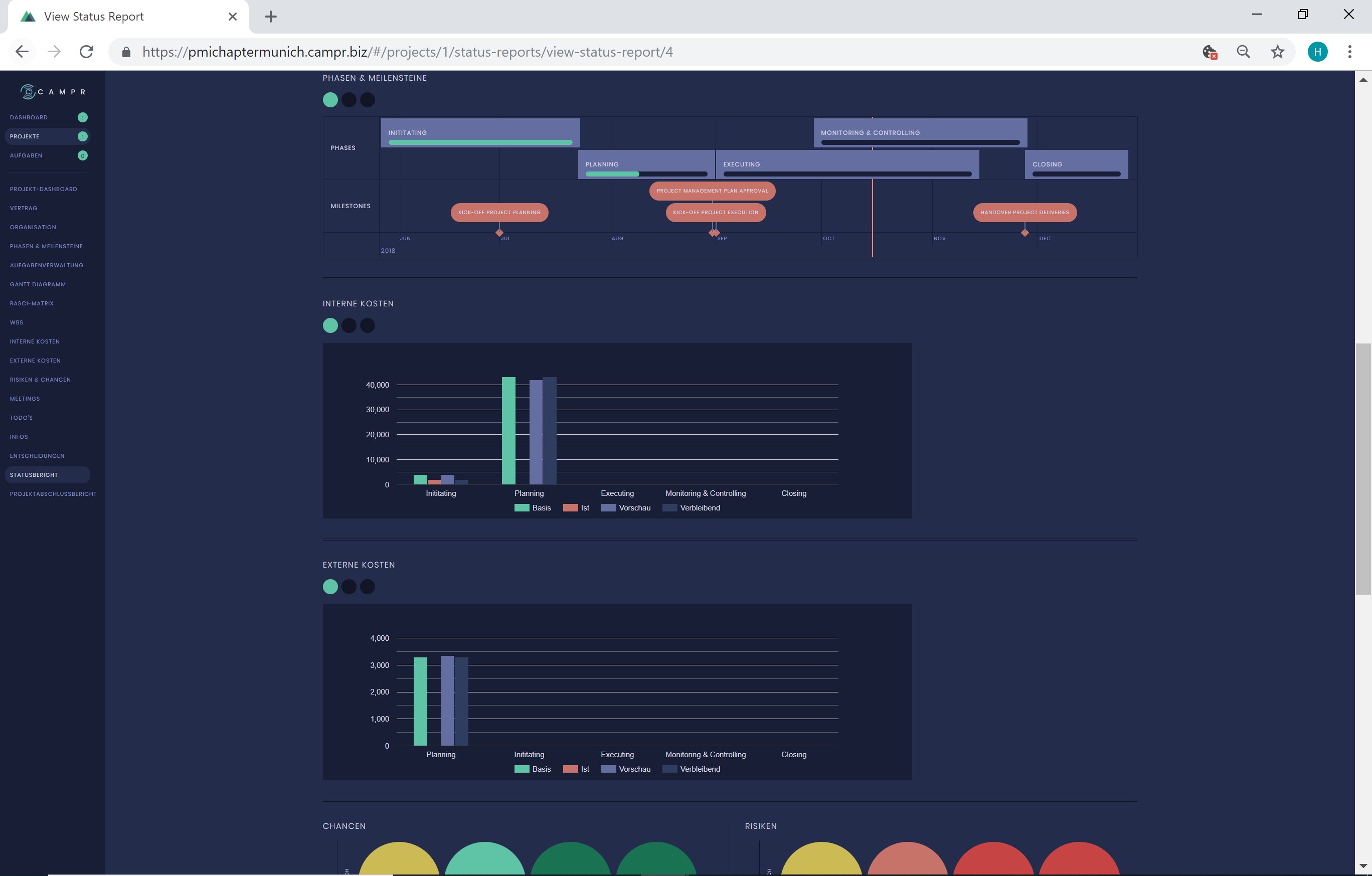
Task: Click middle status light under Externe Kosten heading
Action: [x=349, y=587]
